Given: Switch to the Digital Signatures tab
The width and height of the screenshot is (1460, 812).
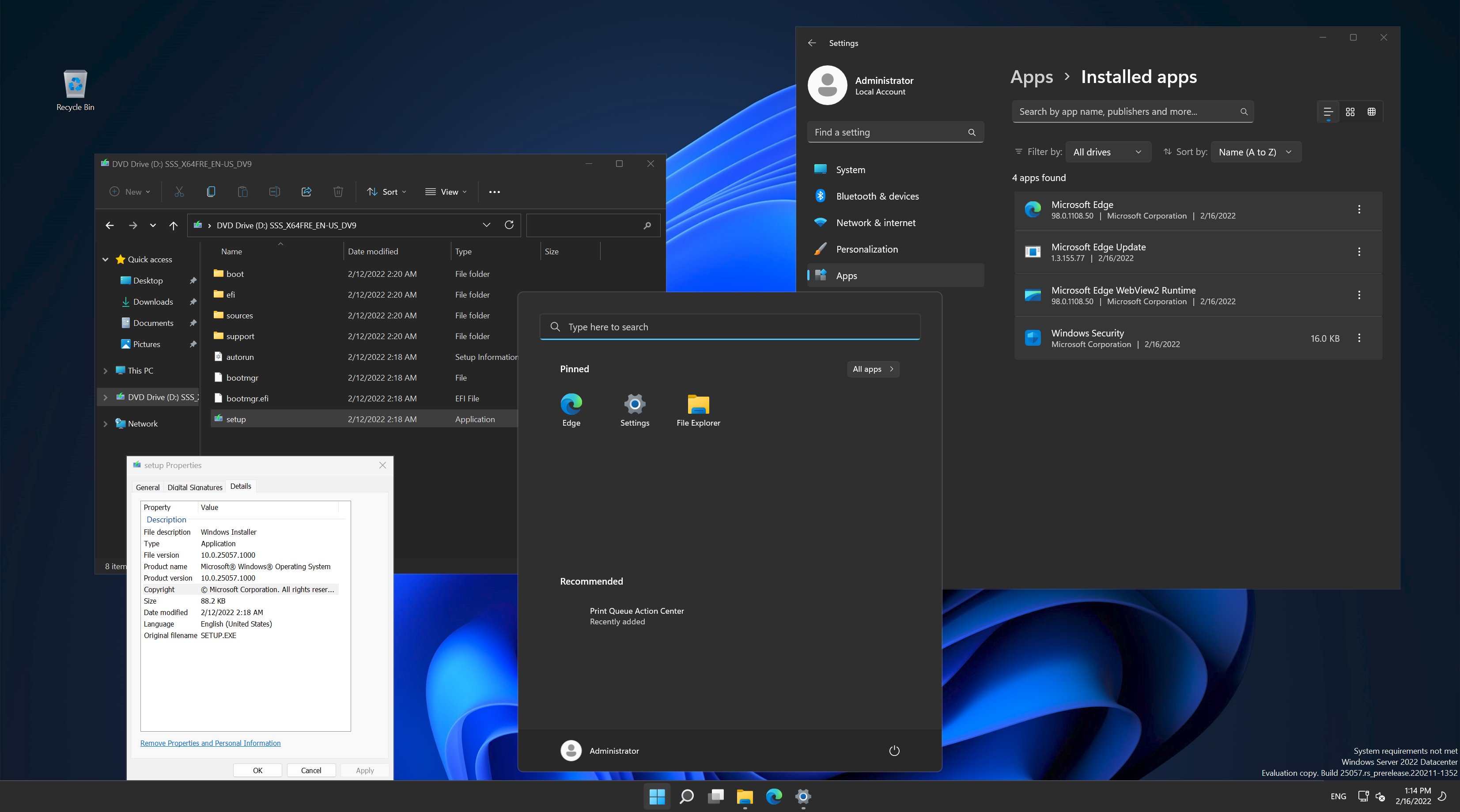Looking at the screenshot, I should (x=194, y=487).
